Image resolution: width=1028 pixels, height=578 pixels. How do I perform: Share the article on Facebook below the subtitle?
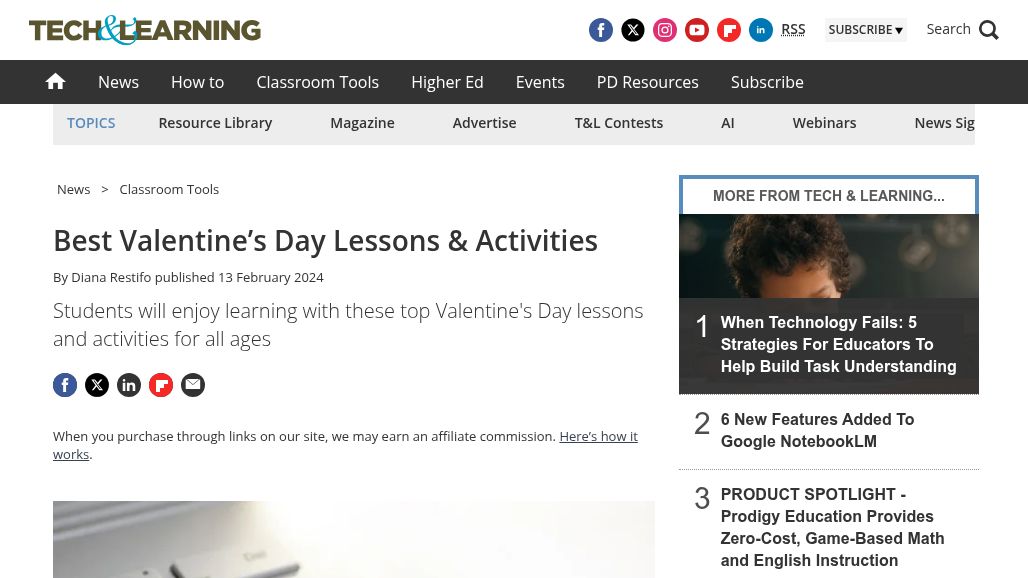(65, 385)
